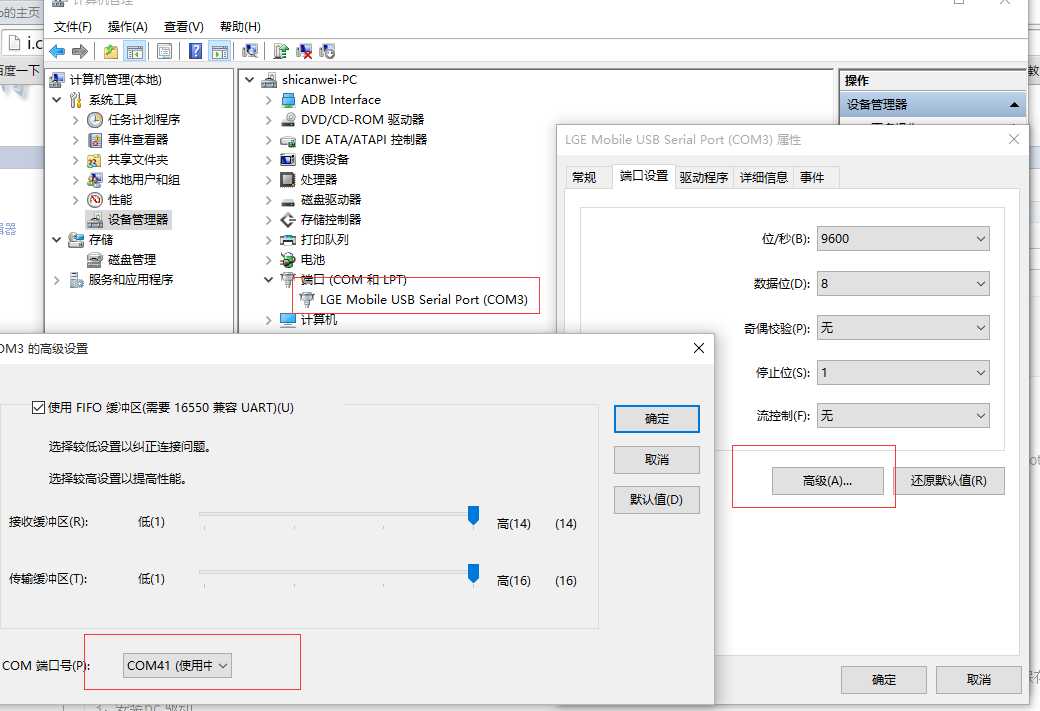1040x711 pixels.
Task: Click the 打印队列 printer icon
Action: [x=288, y=239]
